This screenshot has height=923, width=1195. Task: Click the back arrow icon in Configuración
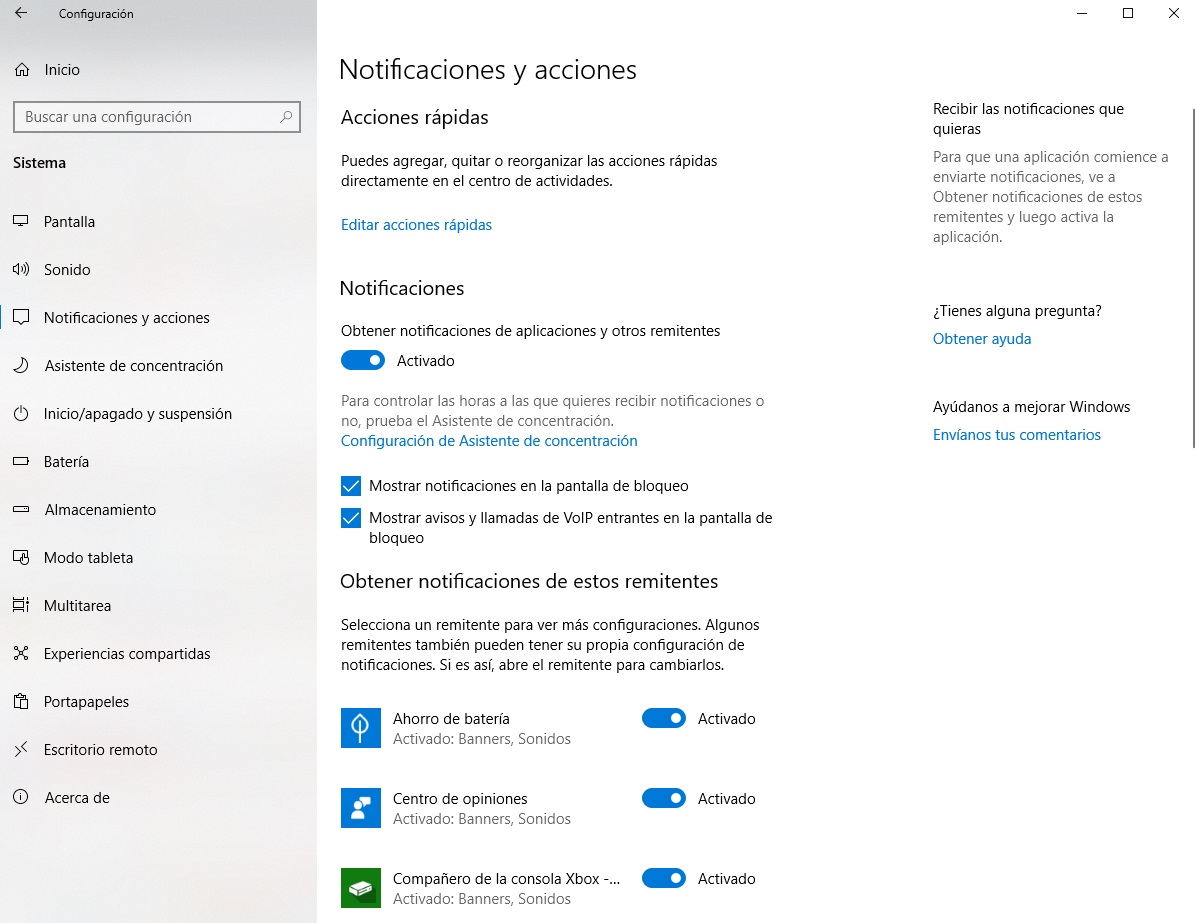coord(21,14)
